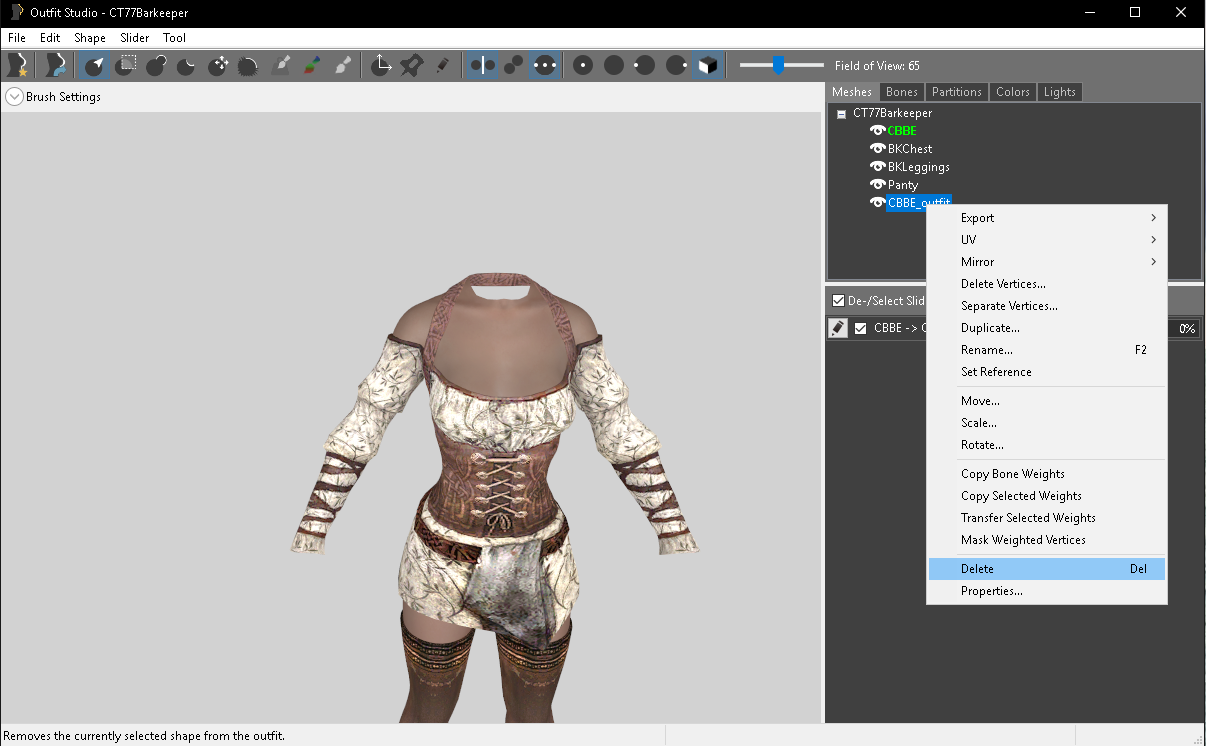
Task: Click the Field of View slider handle
Action: tap(778, 66)
